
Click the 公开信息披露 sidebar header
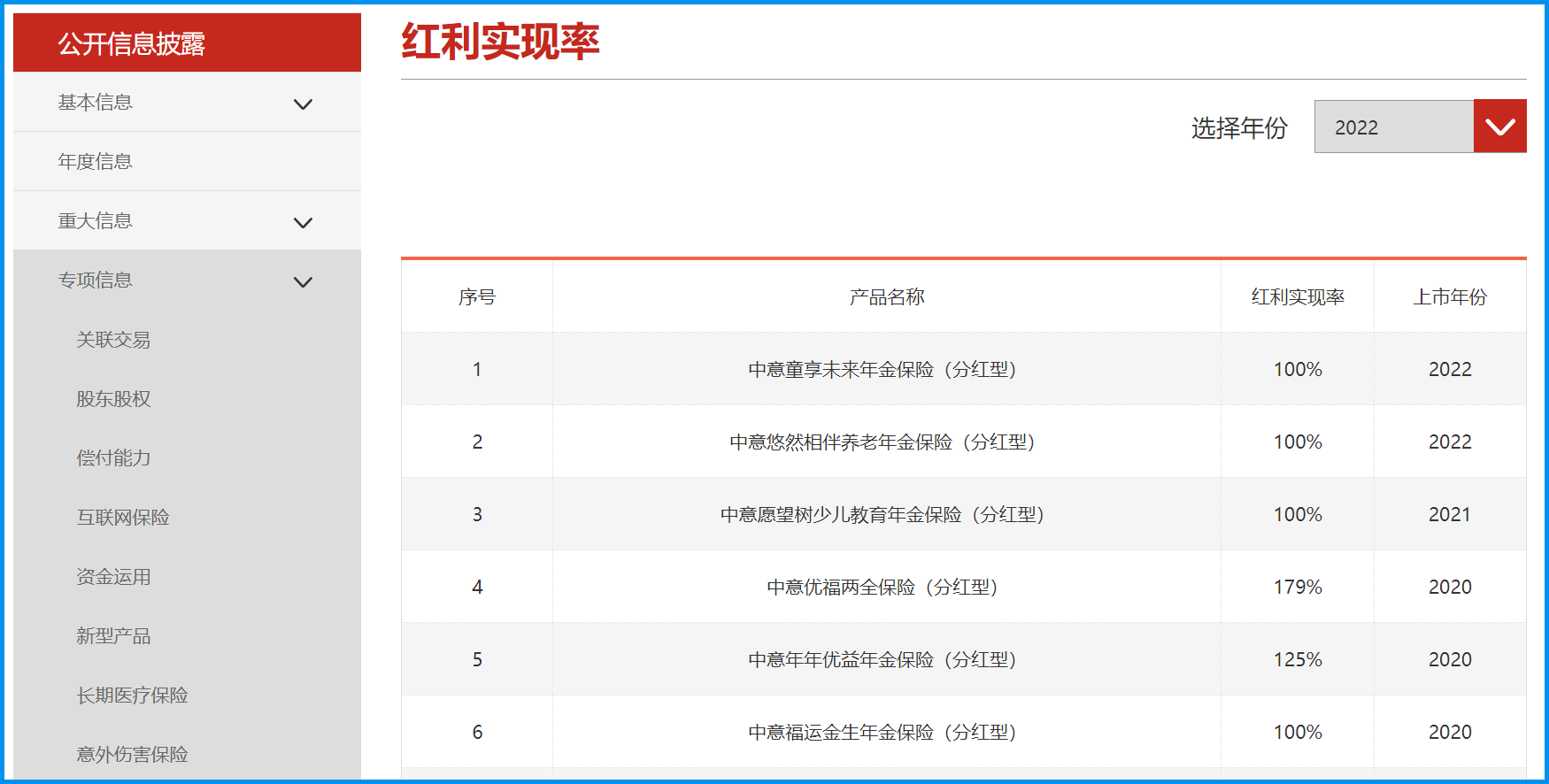tap(132, 43)
